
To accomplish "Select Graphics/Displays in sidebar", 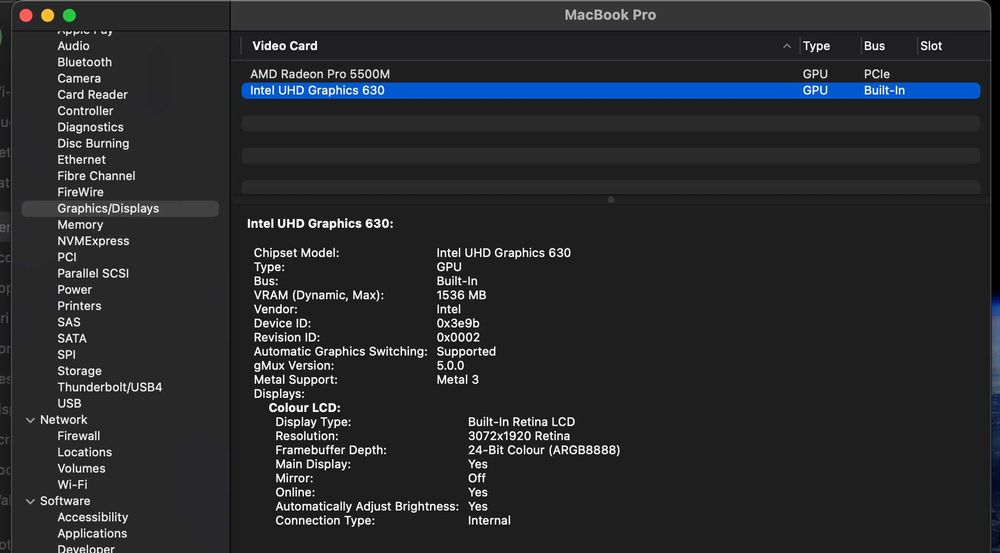I will click(120, 209).
